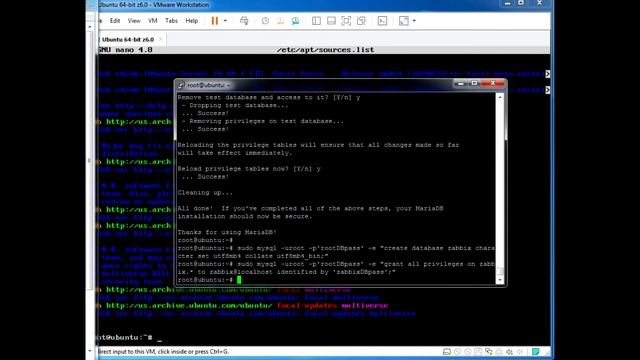Click the network adapter status icon
Screen dimensions: 640x360
pos(489,351)
